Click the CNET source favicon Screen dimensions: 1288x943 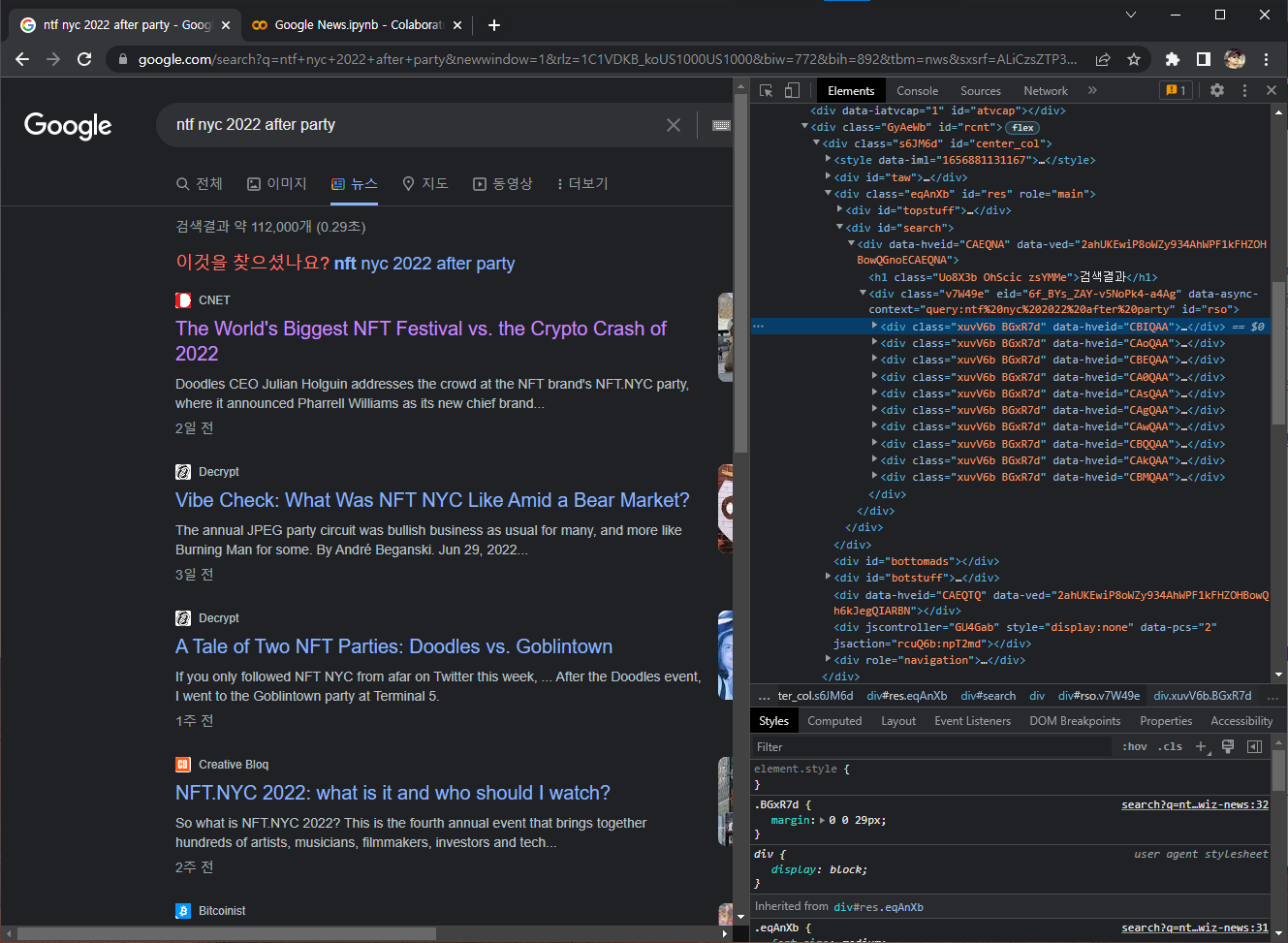[183, 300]
